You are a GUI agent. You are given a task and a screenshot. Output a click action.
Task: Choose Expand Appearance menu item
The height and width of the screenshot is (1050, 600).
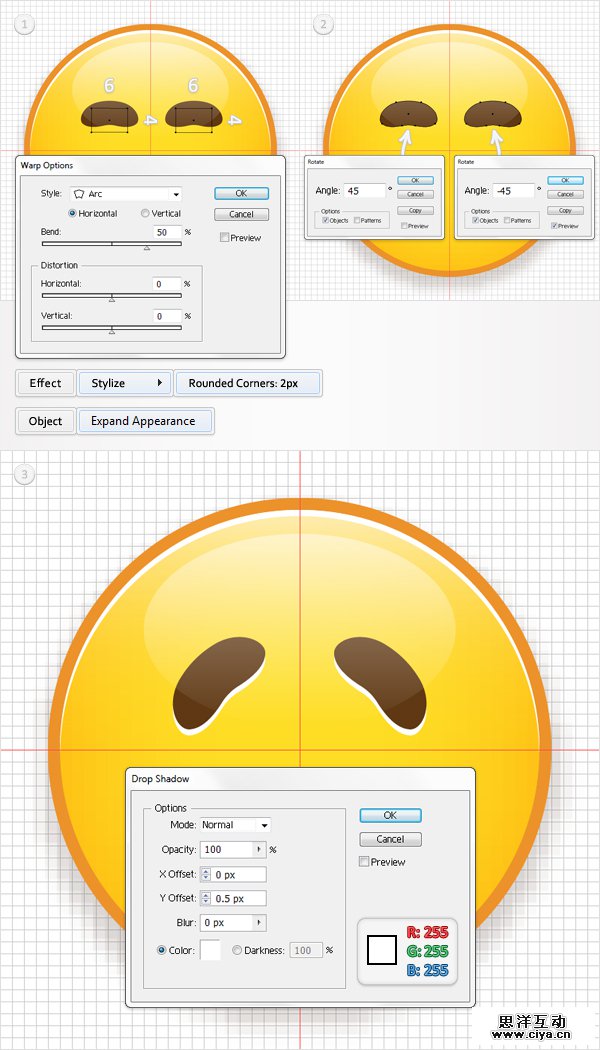tap(143, 421)
